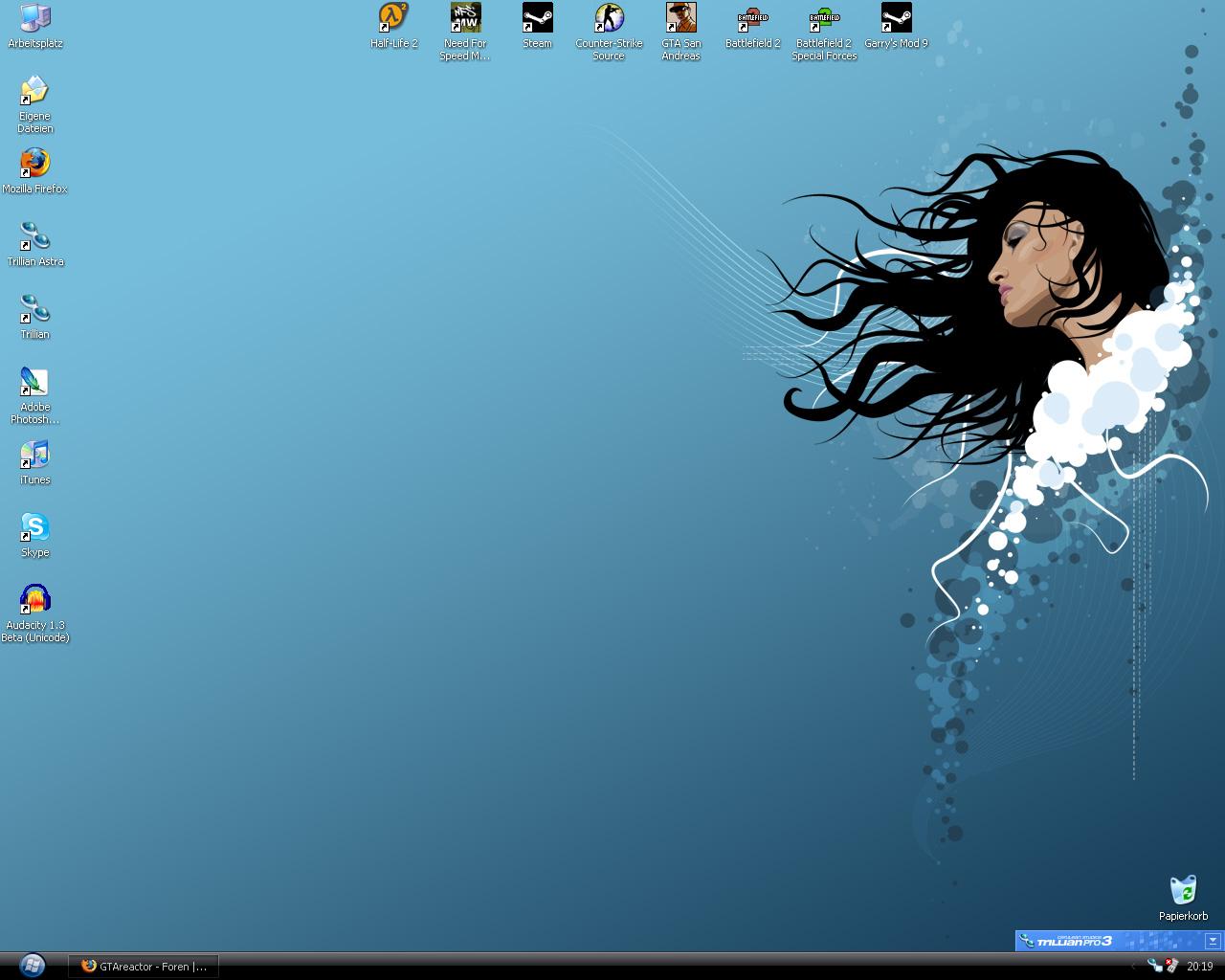
Task: Show hidden system tray icons arrow
Action: click(1134, 967)
